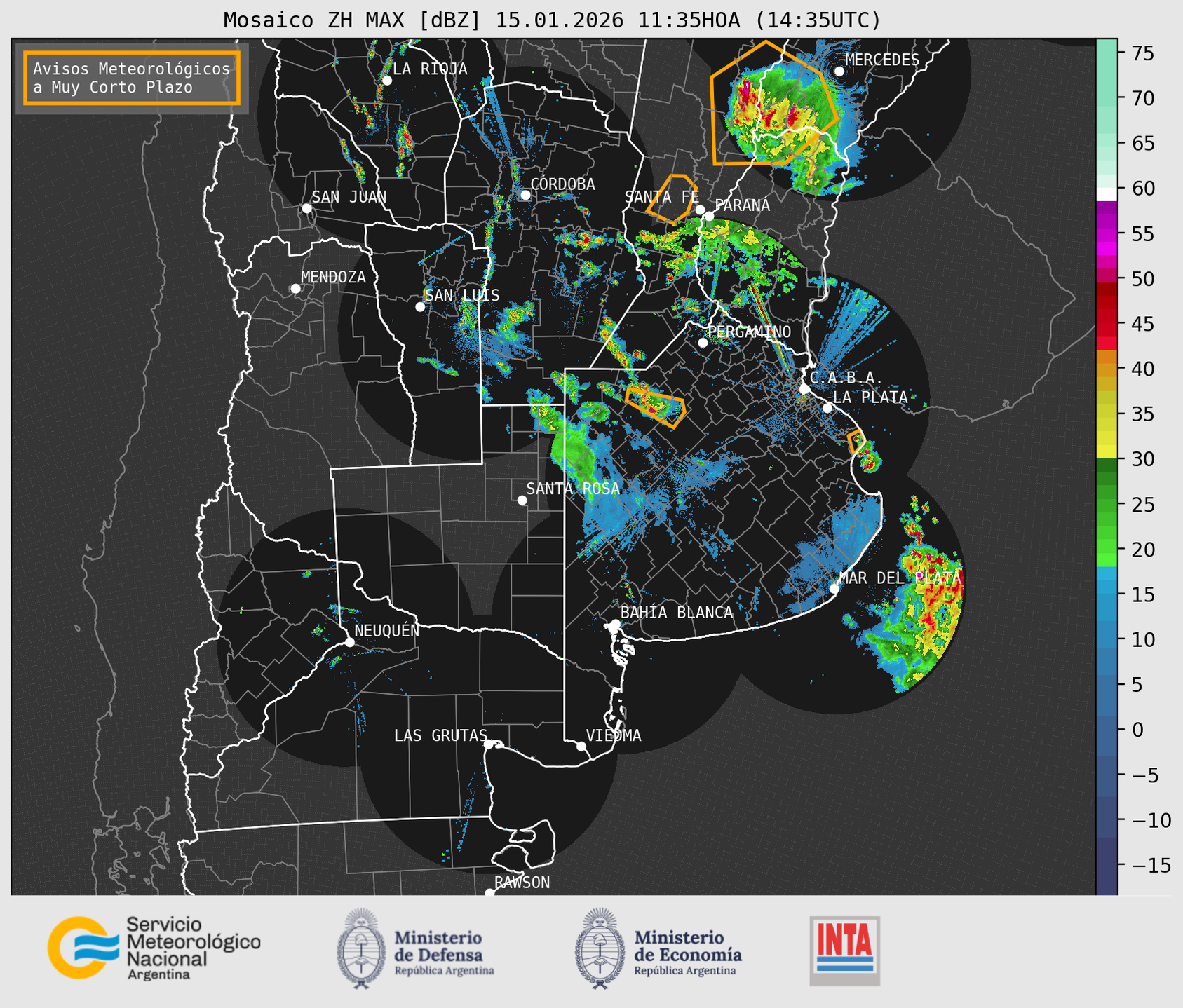Select the Mar del Plata marker dot
The image size is (1183, 1008).
coord(834,588)
